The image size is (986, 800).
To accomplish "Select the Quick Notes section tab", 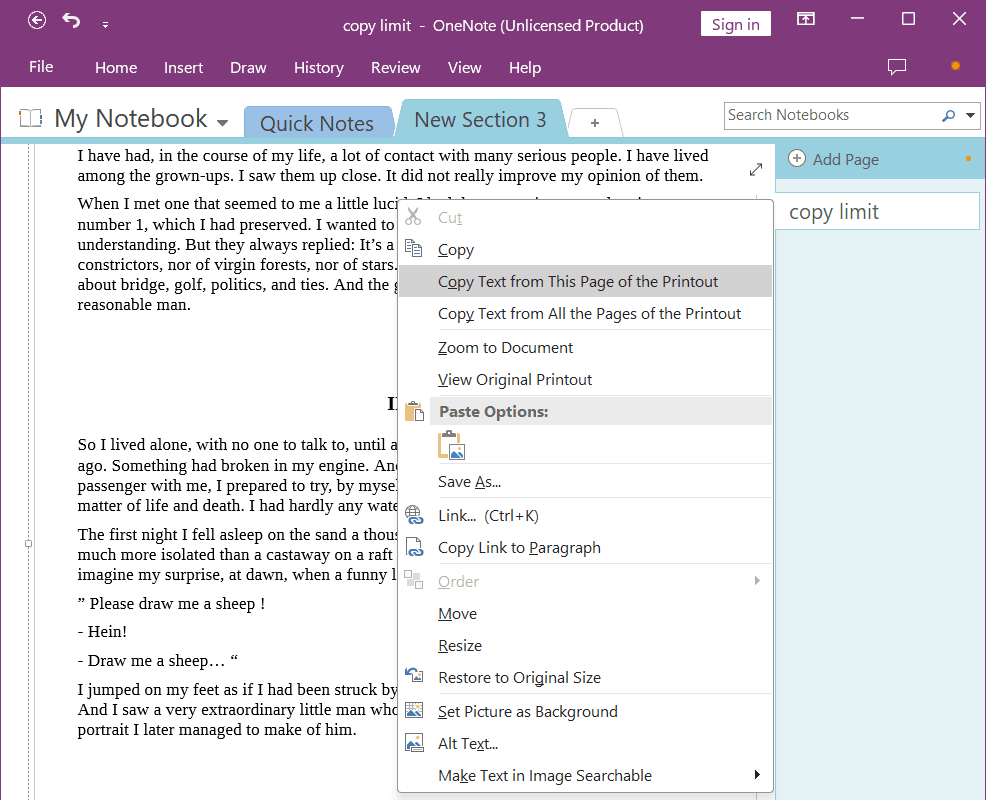I will [x=317, y=123].
